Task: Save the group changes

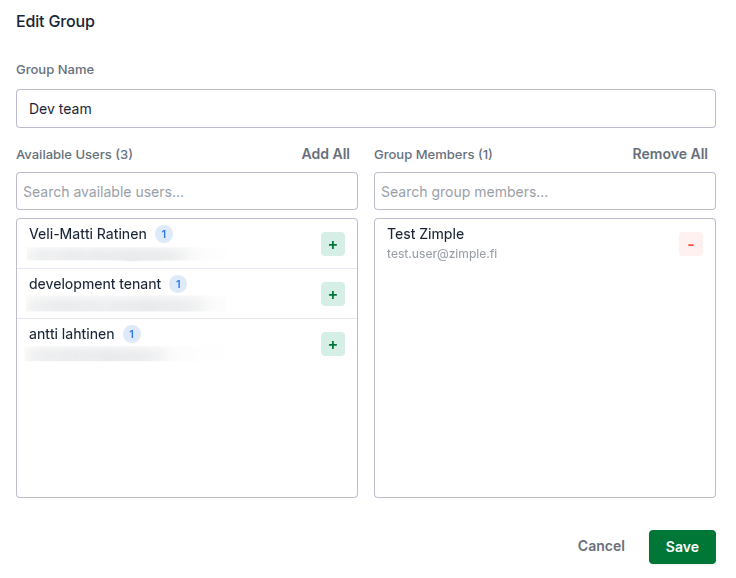Action: tap(682, 547)
